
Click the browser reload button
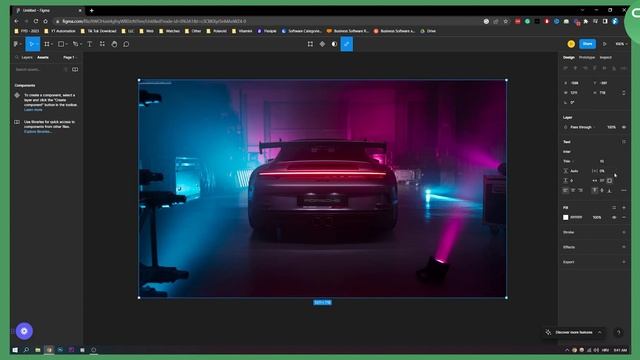36,21
